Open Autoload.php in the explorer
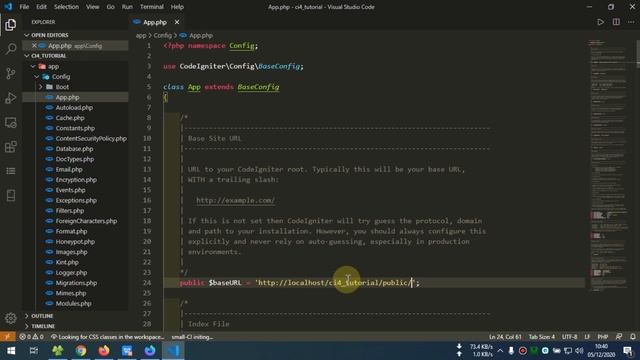 [x=74, y=108]
